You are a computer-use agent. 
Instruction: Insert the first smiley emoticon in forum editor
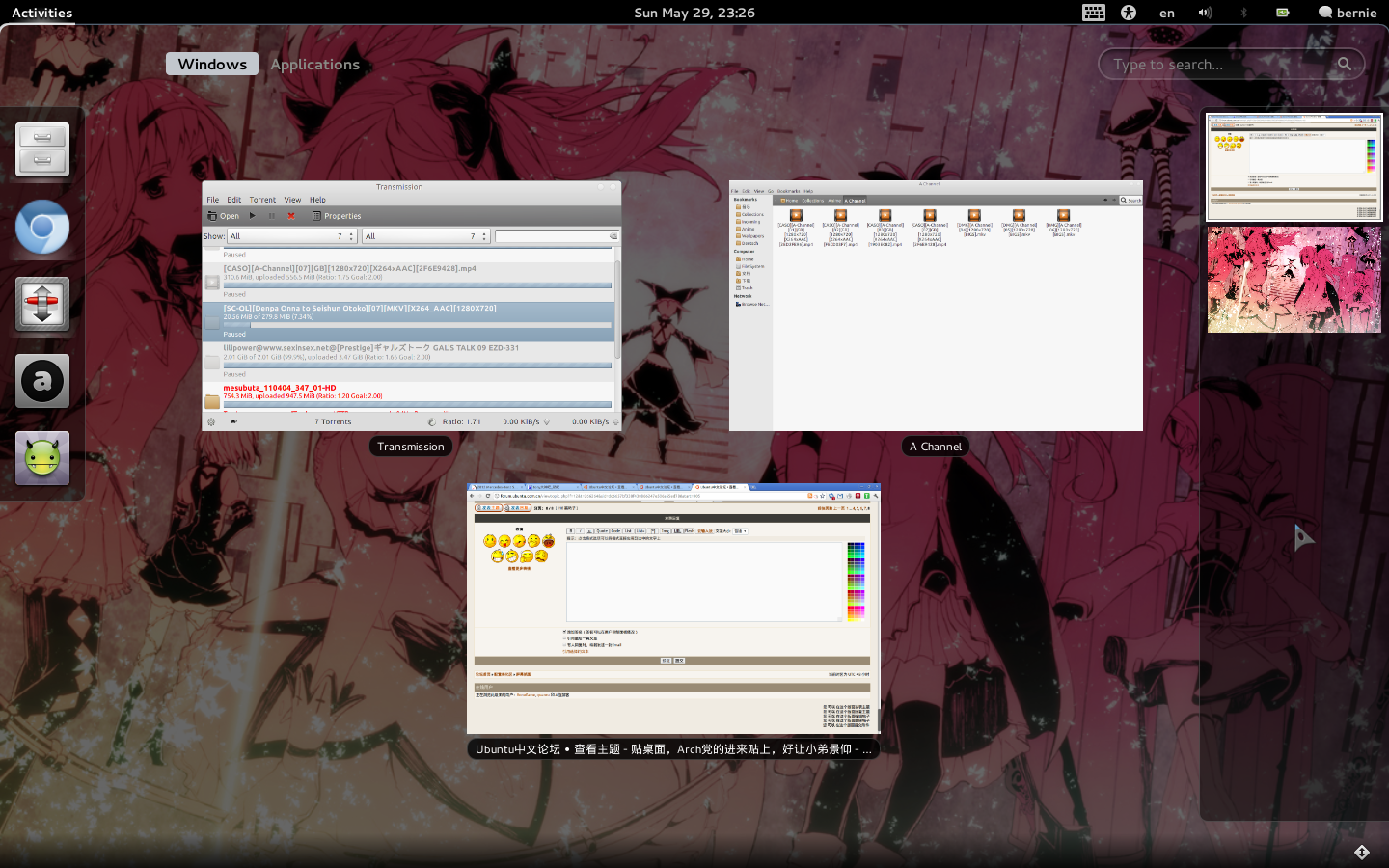(490, 541)
